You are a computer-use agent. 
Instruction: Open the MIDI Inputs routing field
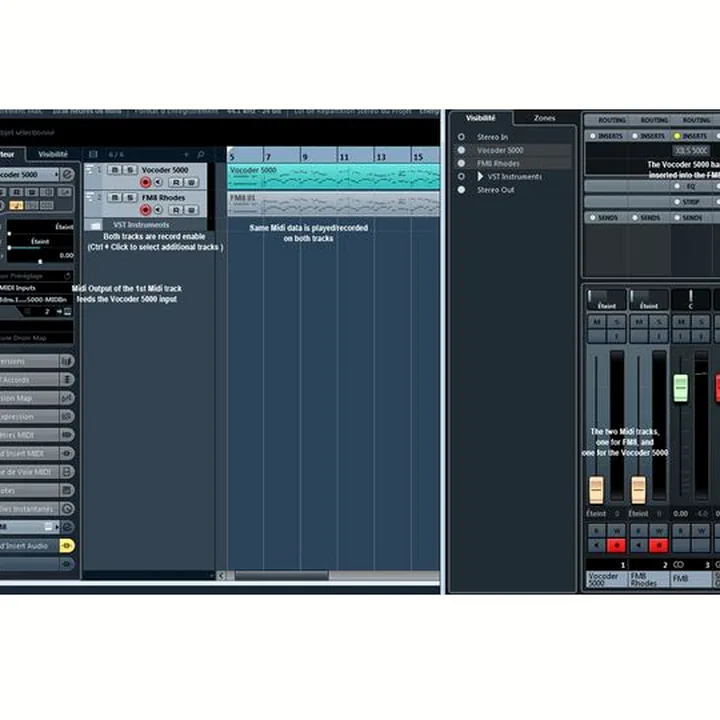(36, 288)
